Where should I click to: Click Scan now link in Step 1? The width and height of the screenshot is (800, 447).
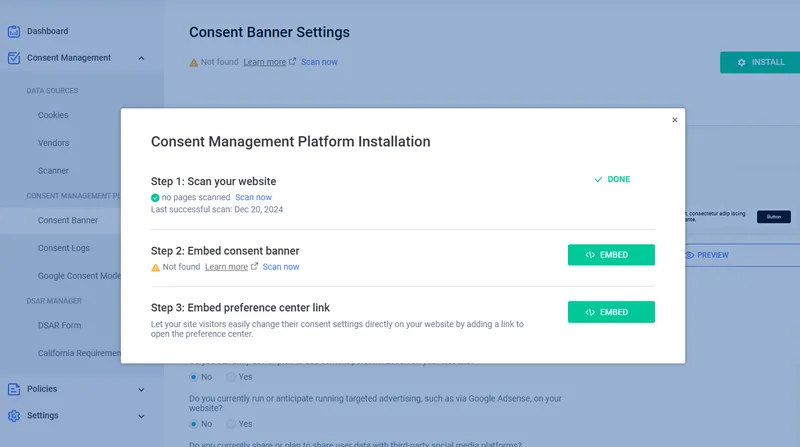tap(253, 197)
